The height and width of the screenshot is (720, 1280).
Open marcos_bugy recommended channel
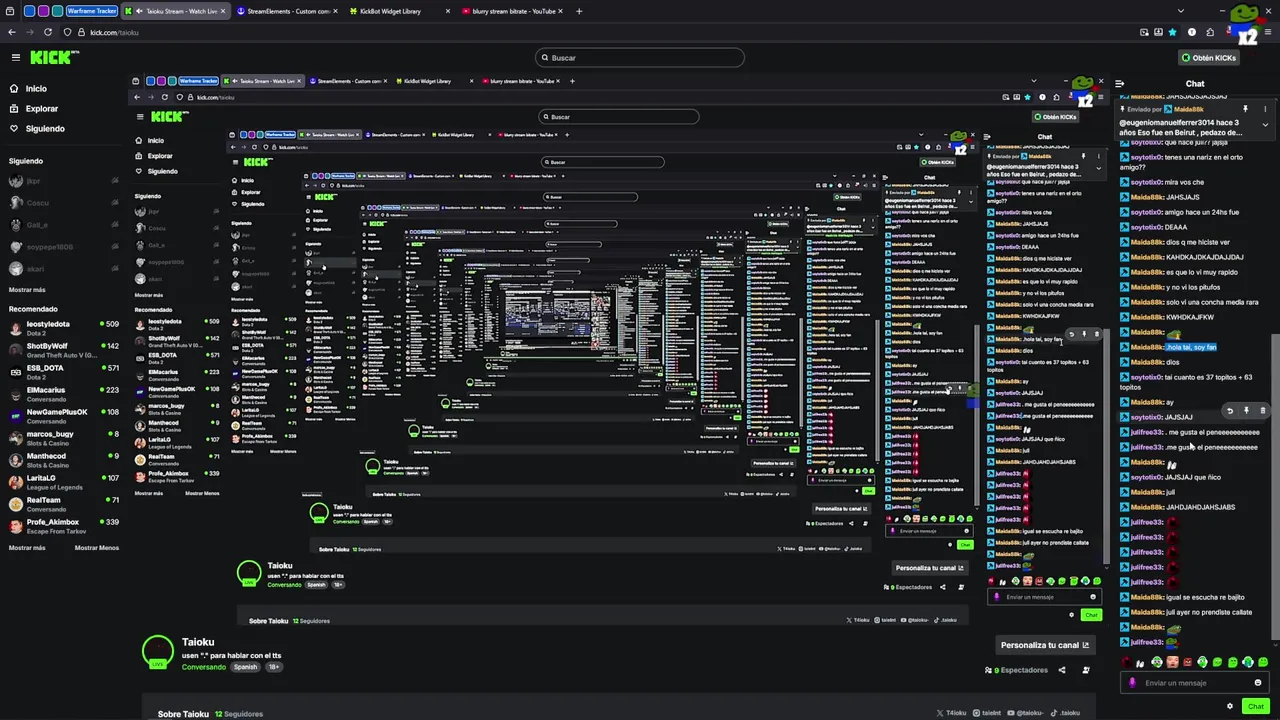(62, 437)
